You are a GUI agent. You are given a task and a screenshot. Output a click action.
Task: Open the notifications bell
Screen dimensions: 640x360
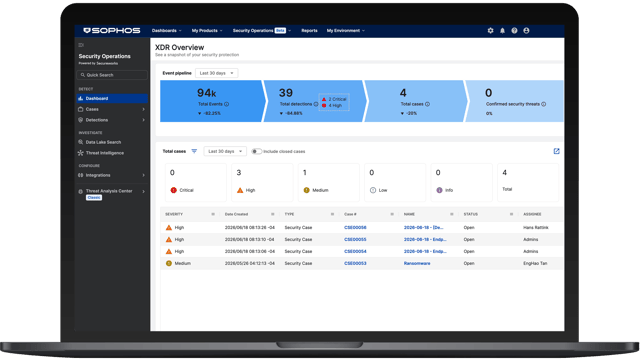[502, 31]
